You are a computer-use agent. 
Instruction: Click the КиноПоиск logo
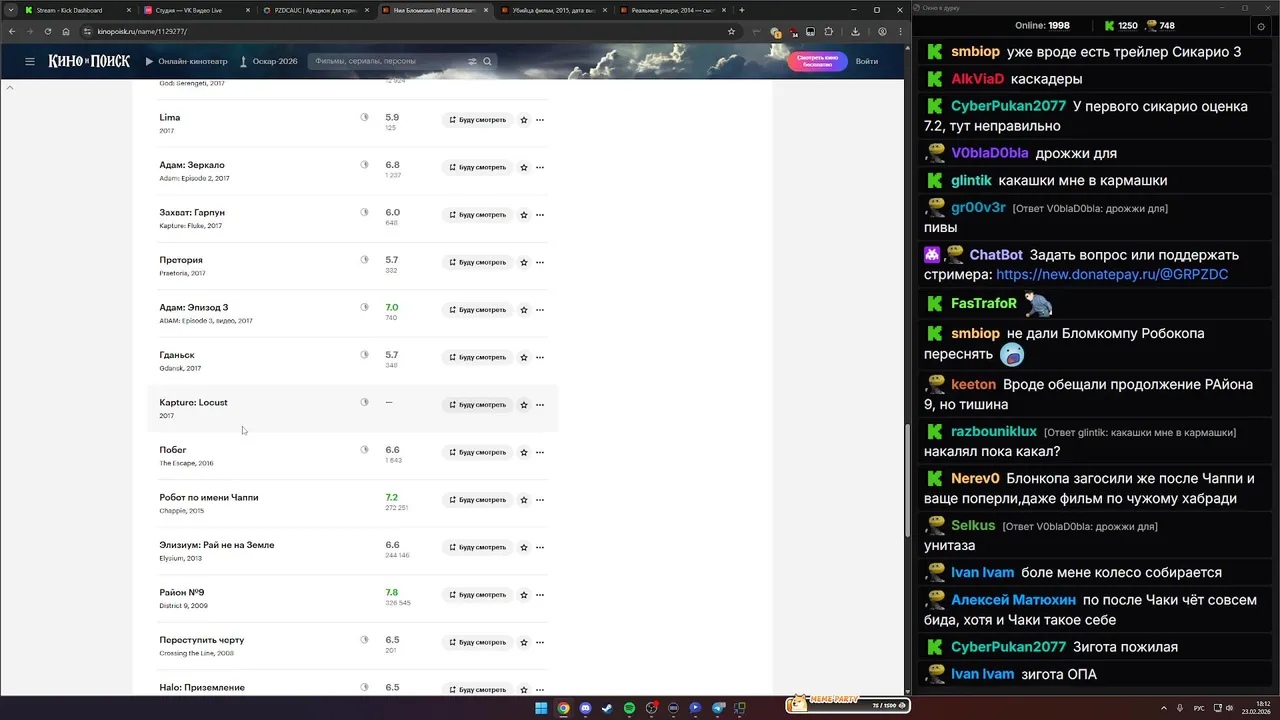[89, 61]
